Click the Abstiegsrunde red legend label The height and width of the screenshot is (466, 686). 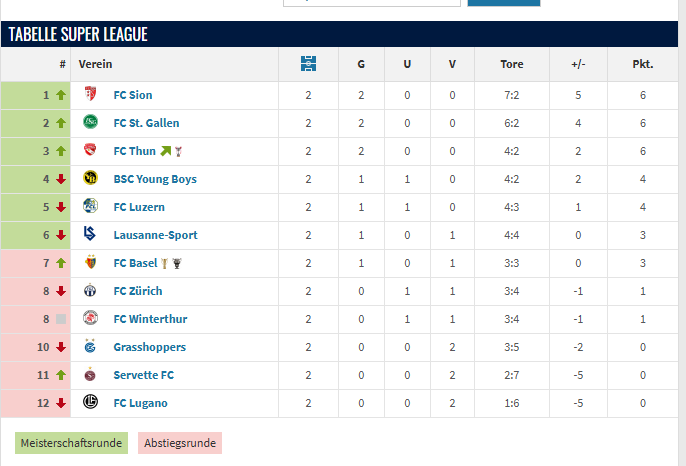[x=180, y=443]
